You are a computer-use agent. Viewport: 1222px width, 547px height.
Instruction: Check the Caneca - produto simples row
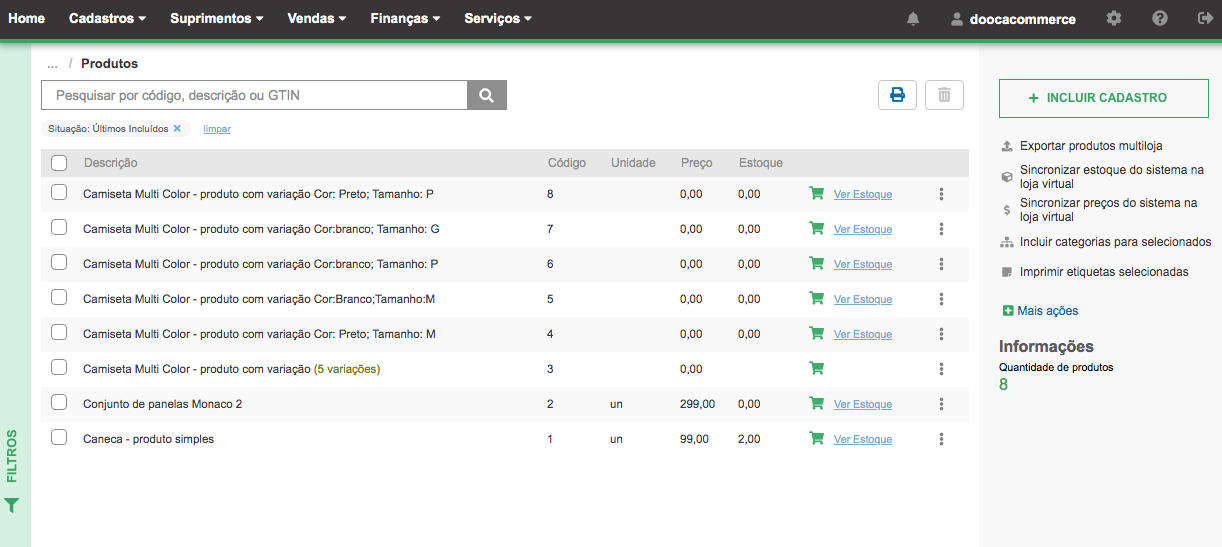point(59,437)
